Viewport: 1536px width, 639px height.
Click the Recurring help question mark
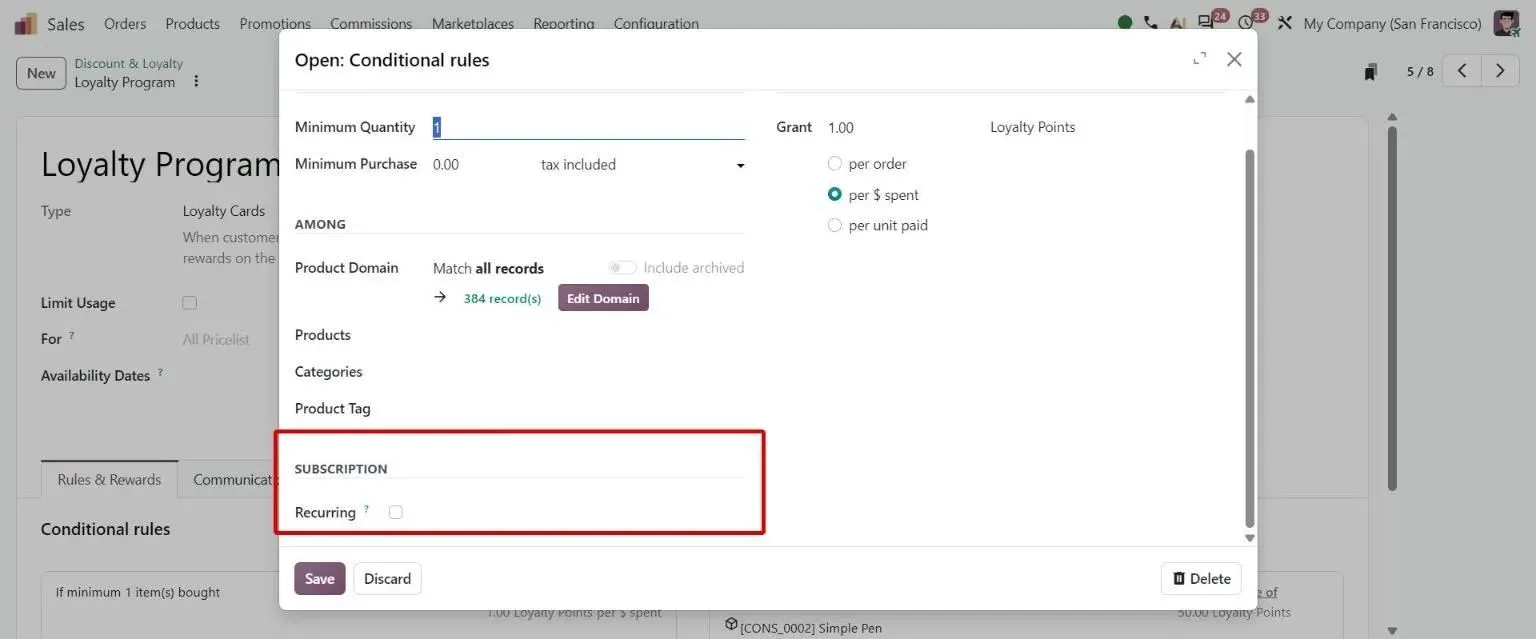pyautogui.click(x=366, y=509)
